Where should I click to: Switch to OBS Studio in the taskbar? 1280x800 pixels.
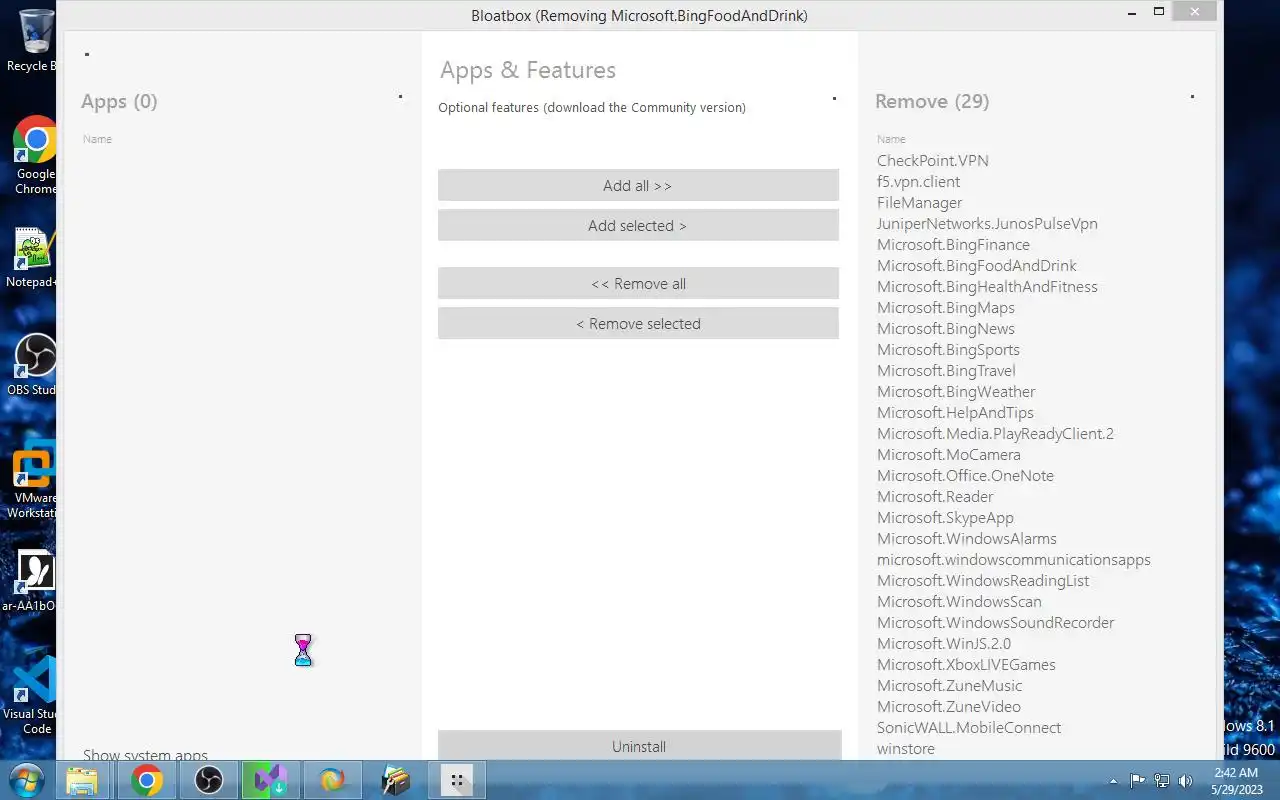(x=208, y=780)
